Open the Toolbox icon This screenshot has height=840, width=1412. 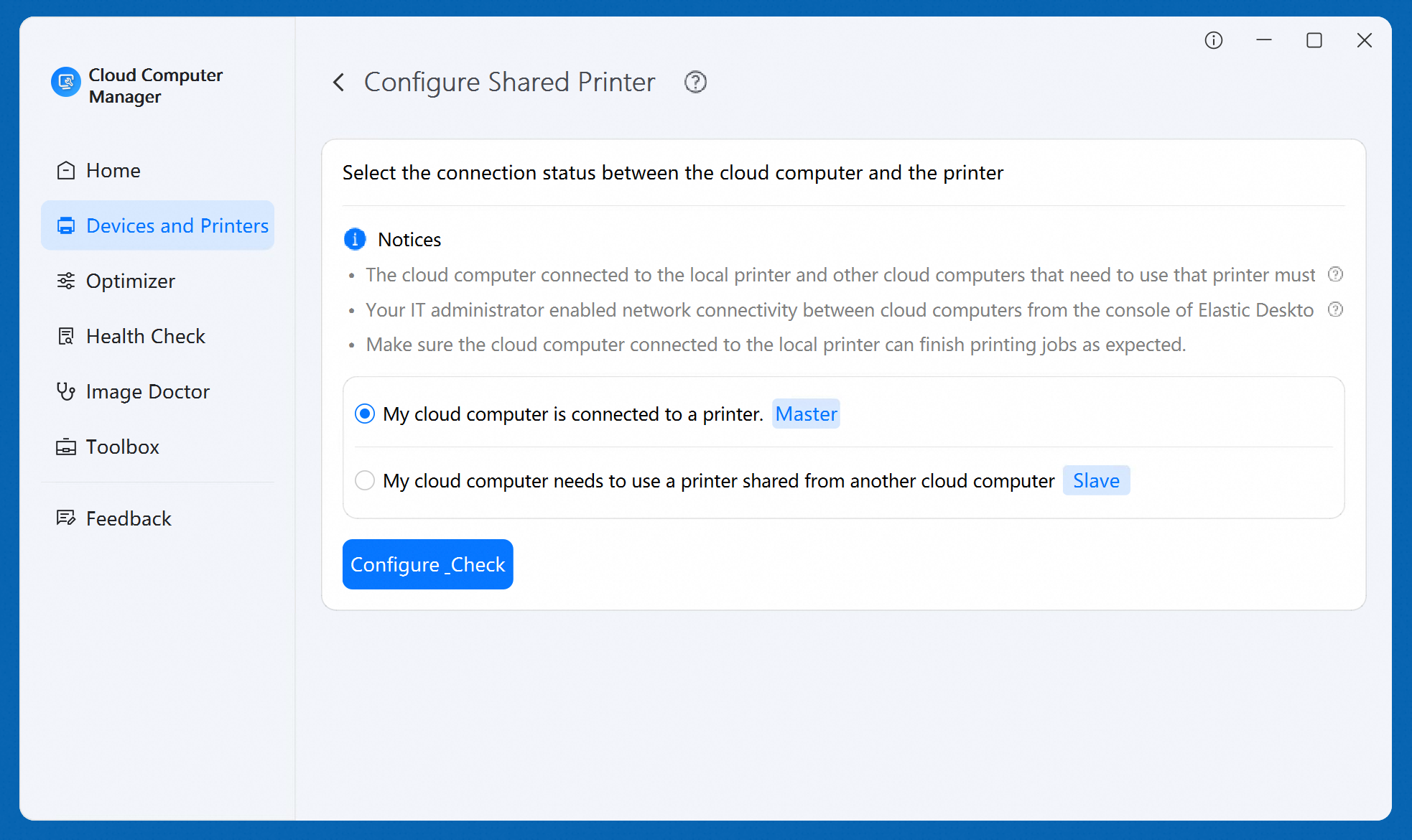(x=66, y=447)
